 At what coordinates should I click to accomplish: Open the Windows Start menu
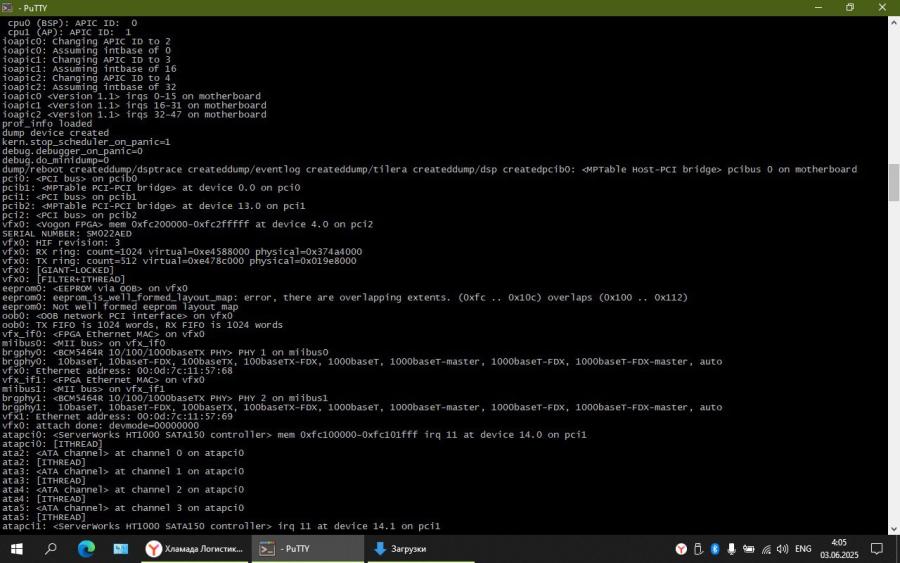point(17,549)
